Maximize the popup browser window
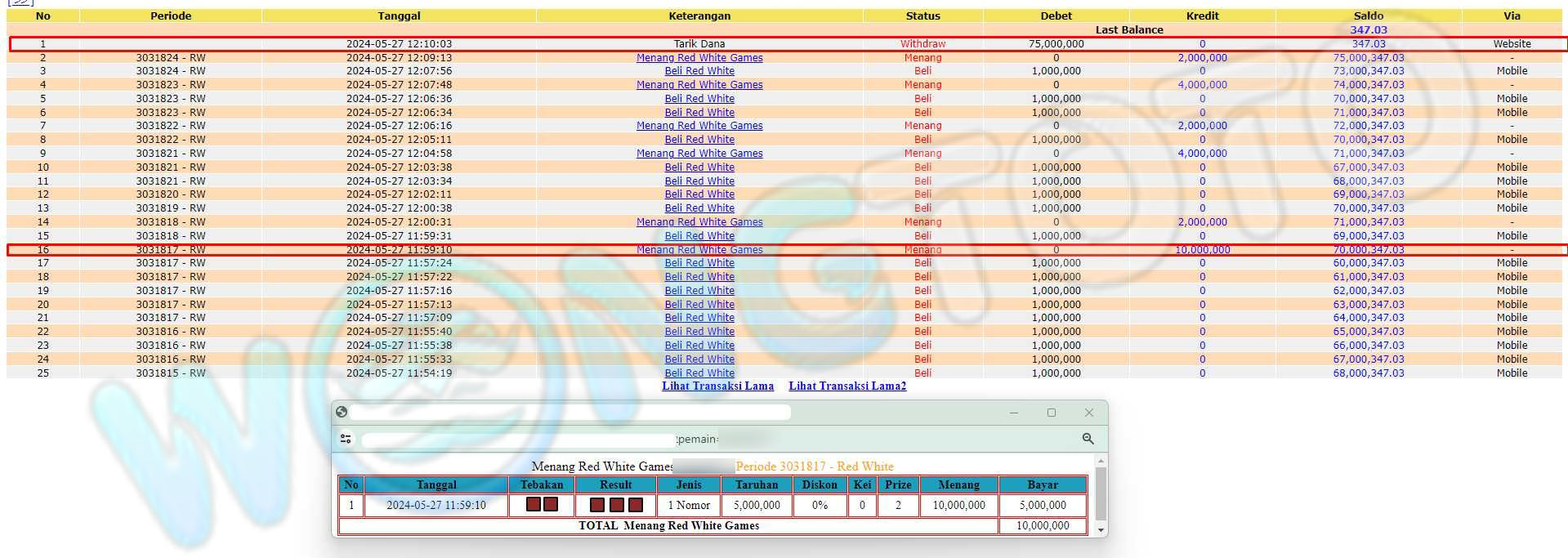This screenshot has width=1568, height=558. 1052,413
